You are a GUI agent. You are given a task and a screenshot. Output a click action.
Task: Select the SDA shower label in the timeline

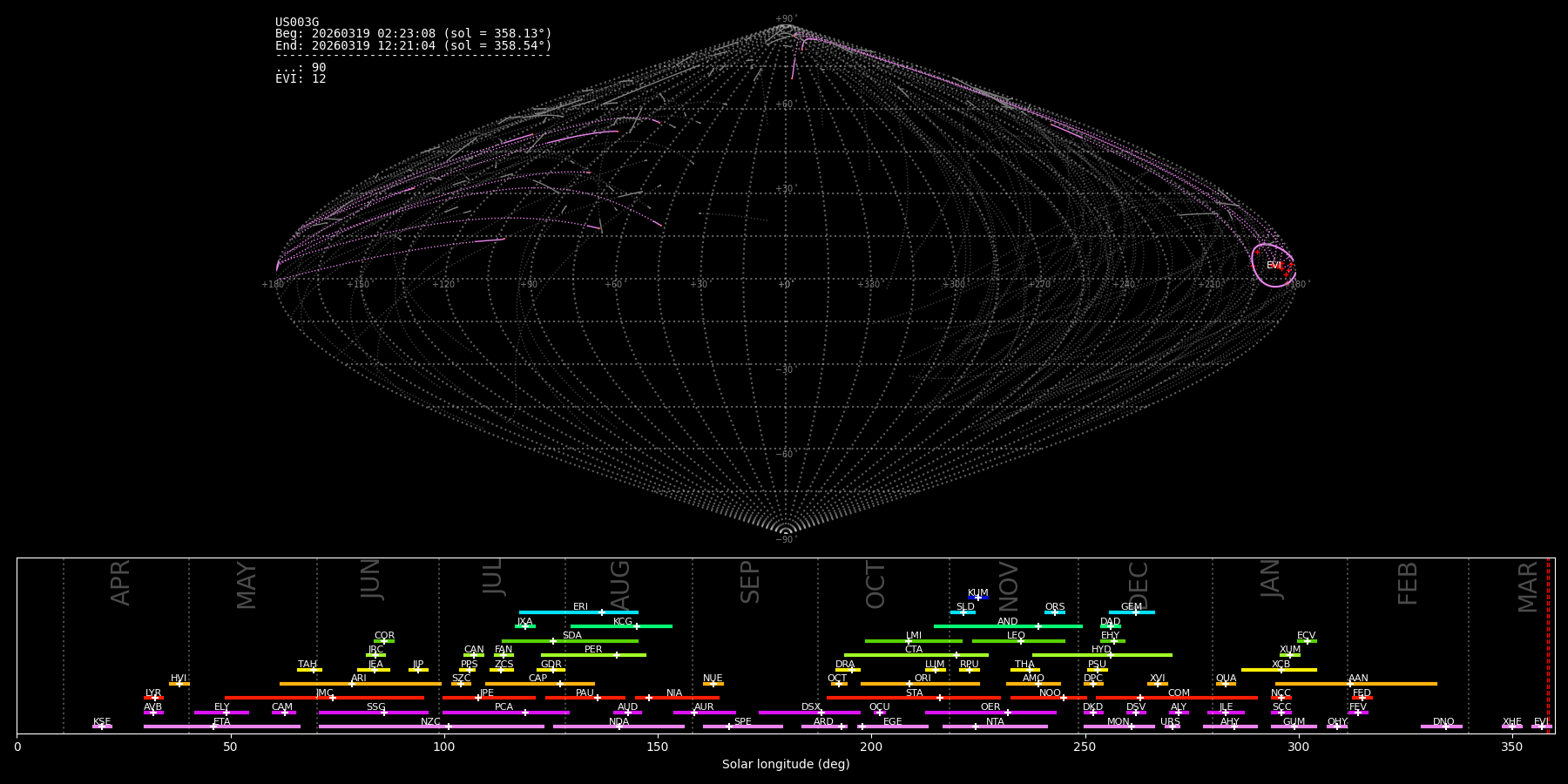(572, 636)
